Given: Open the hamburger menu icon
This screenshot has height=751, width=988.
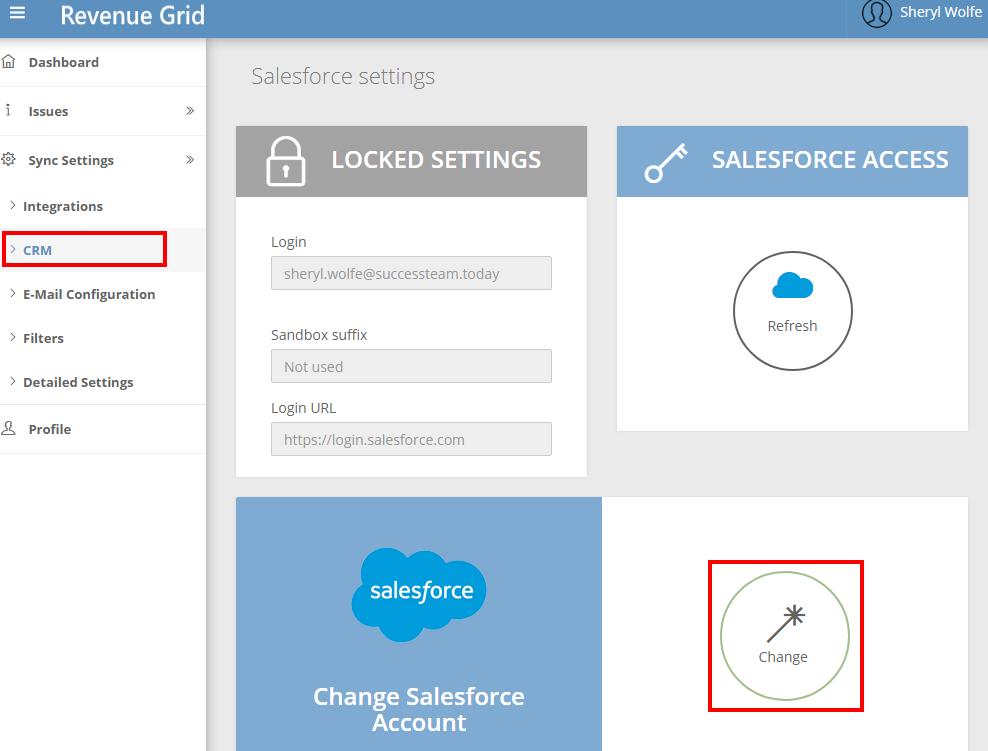Looking at the screenshot, I should (x=17, y=13).
